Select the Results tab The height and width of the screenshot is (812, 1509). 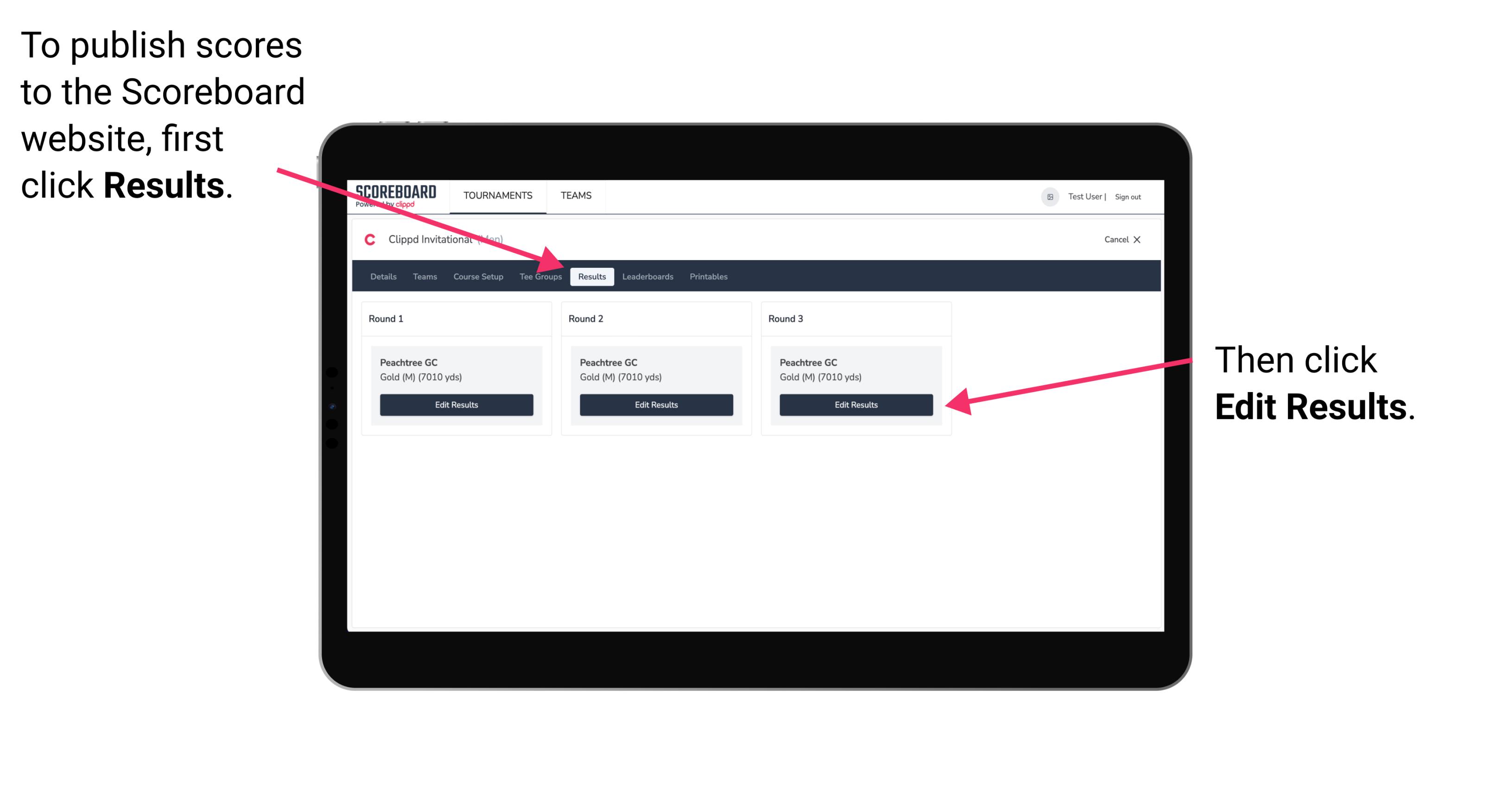pos(591,277)
